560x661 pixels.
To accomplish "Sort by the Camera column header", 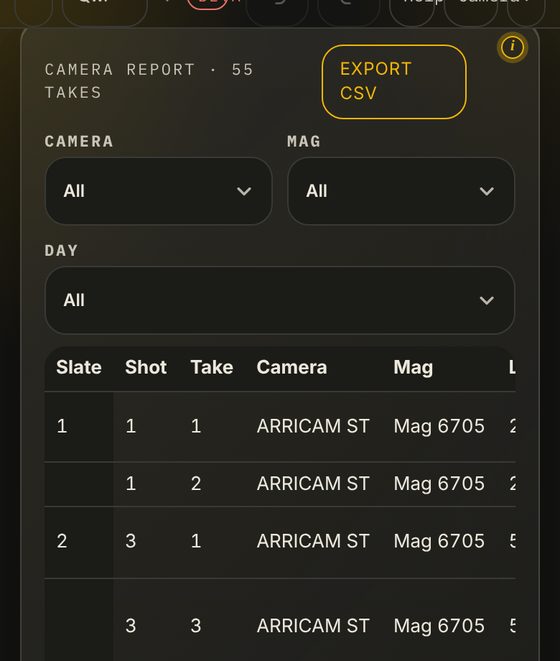I will (292, 367).
